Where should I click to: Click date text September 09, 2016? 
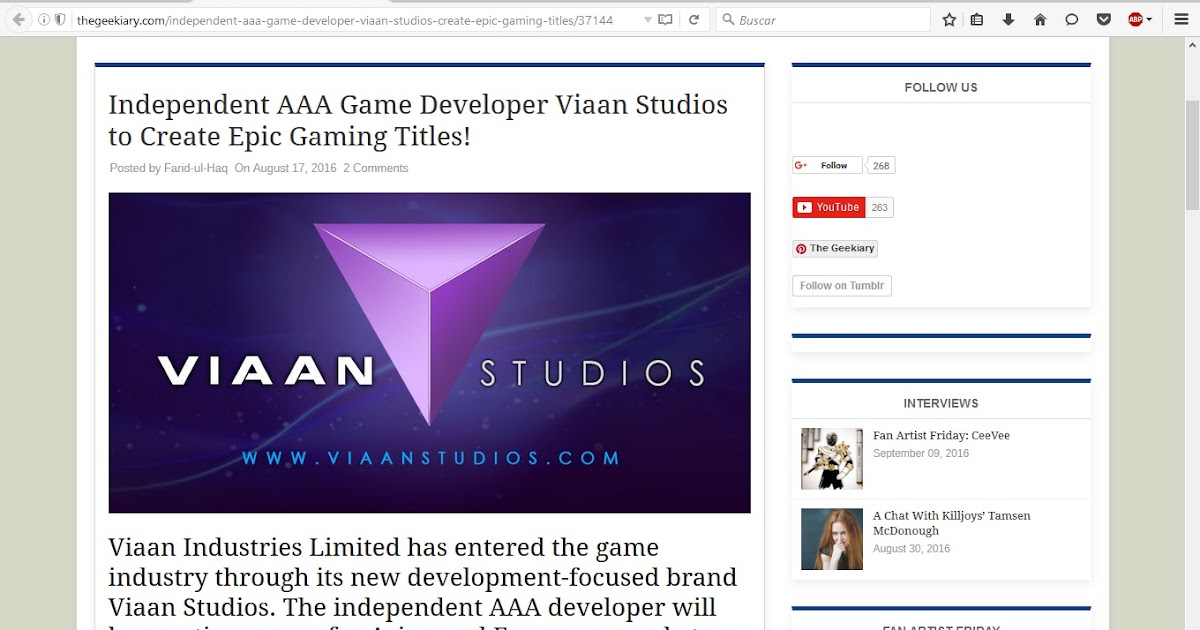[921, 454]
